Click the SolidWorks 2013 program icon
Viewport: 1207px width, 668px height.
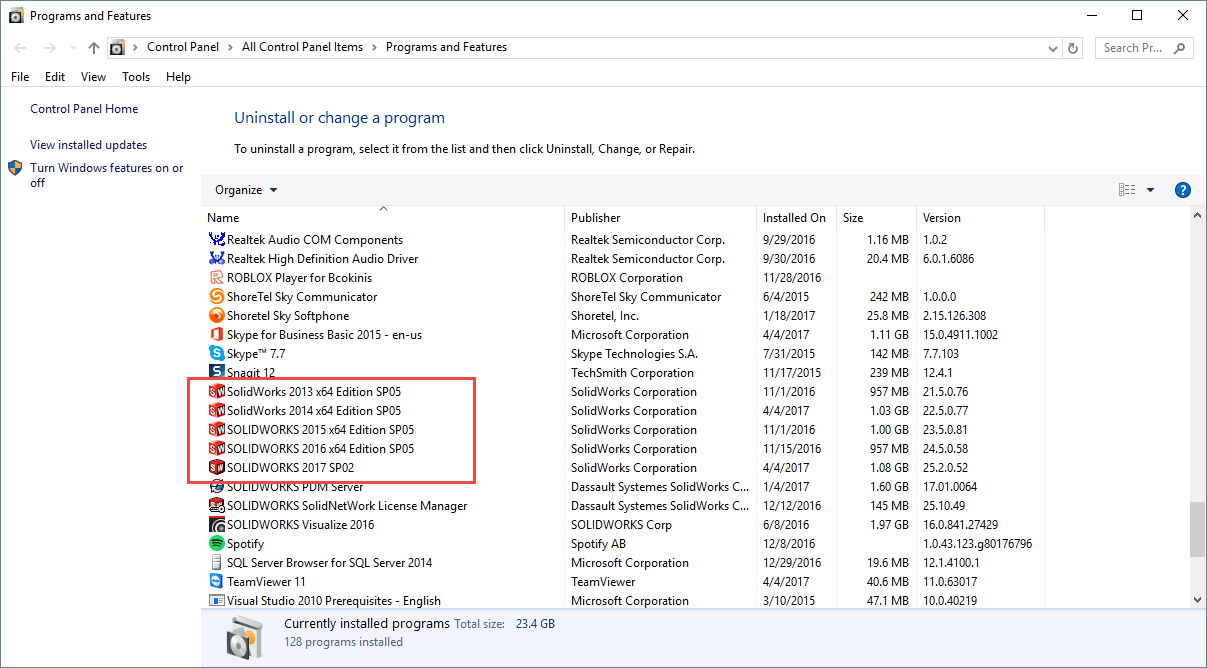[x=217, y=392]
